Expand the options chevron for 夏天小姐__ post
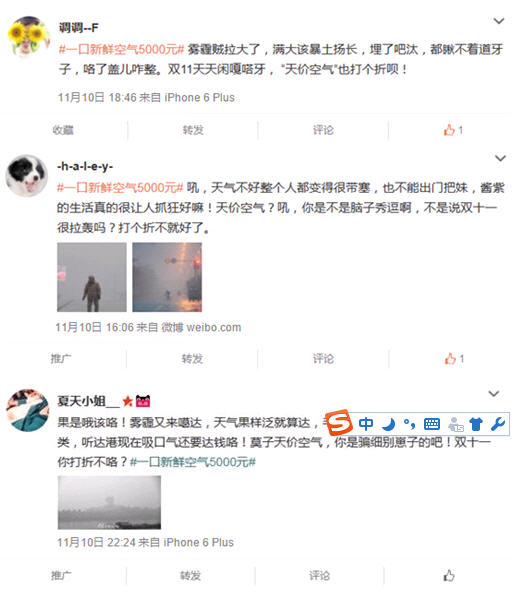The image size is (525, 593). coord(494,394)
